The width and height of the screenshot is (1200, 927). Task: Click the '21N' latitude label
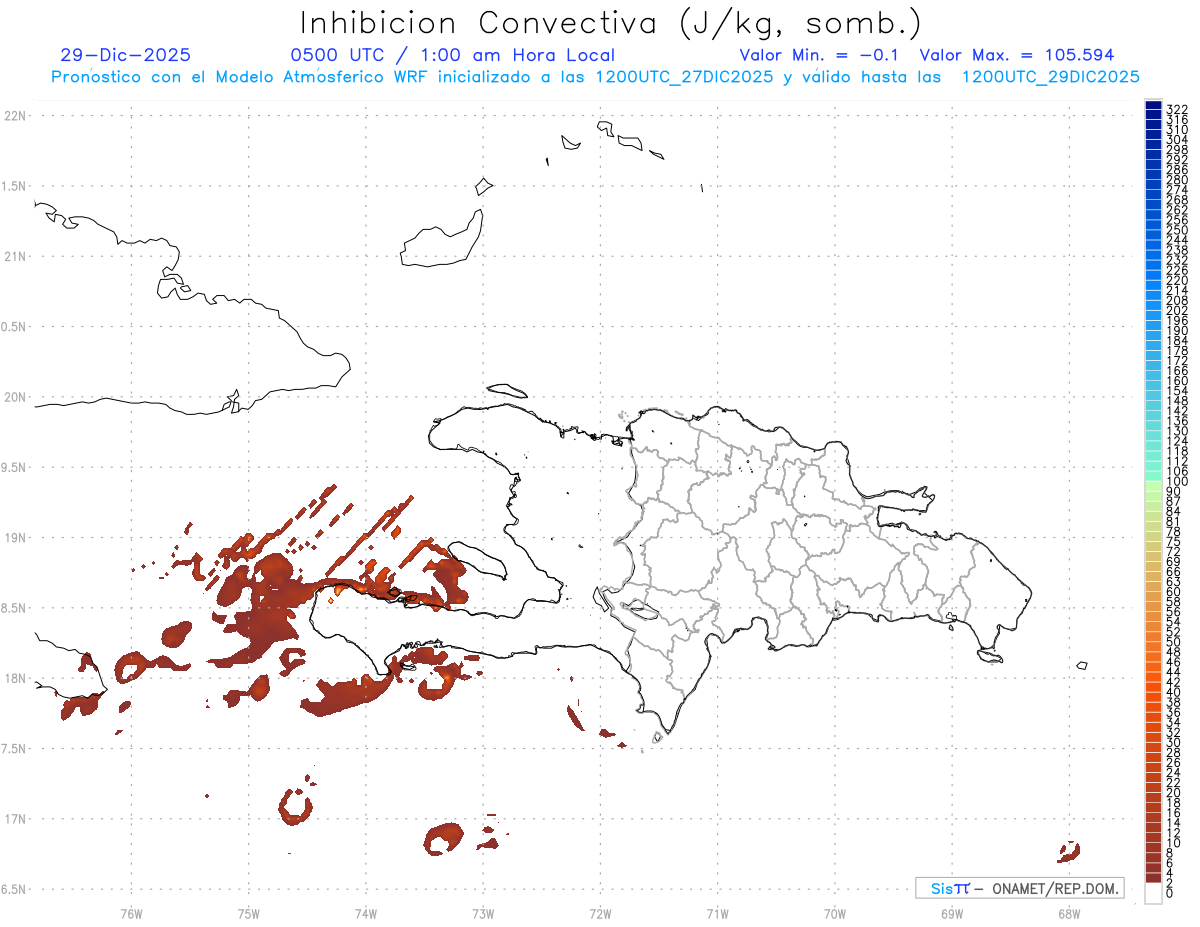14,257
